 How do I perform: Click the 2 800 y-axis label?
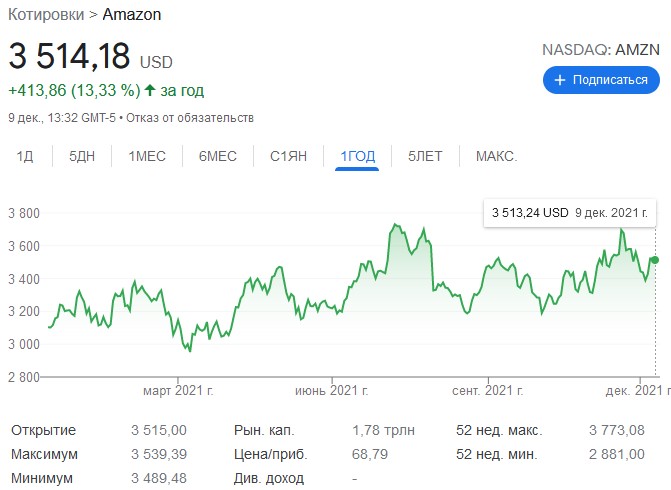(x=24, y=377)
